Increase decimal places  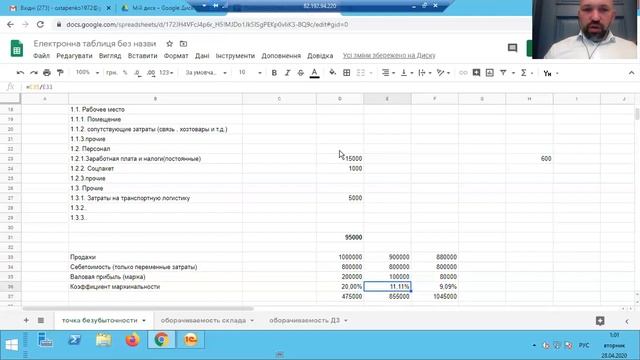151,73
